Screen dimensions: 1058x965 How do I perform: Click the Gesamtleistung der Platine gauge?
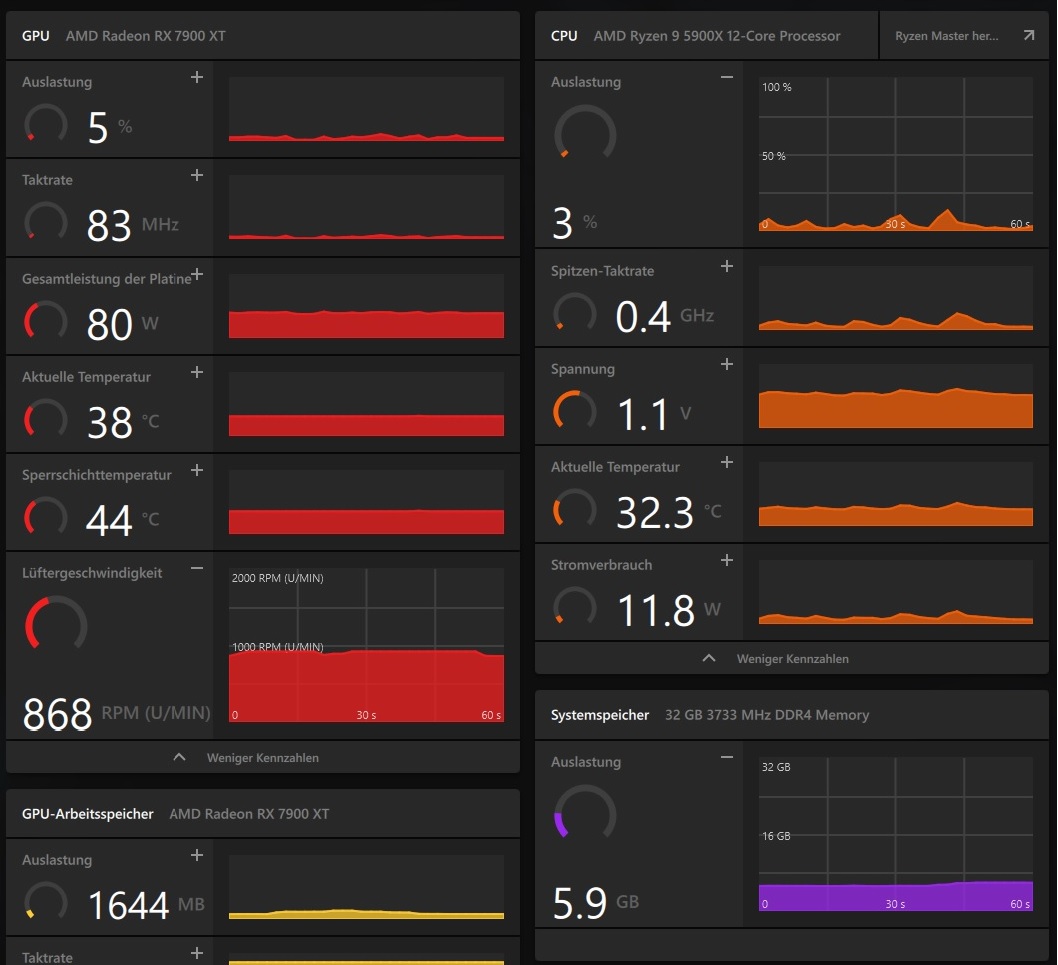[x=46, y=321]
